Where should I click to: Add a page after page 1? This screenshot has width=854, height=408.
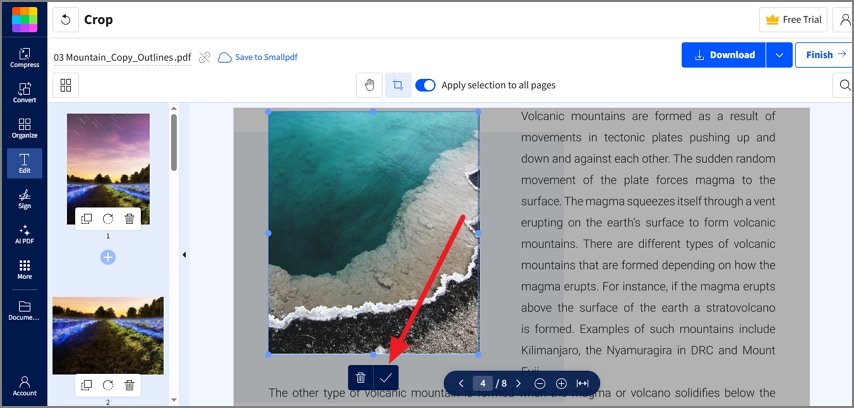108,257
